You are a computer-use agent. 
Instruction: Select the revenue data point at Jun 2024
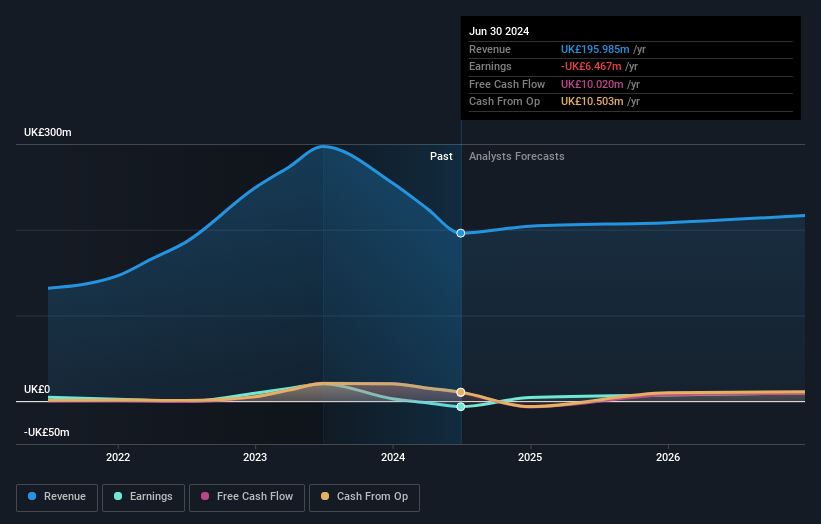(461, 233)
